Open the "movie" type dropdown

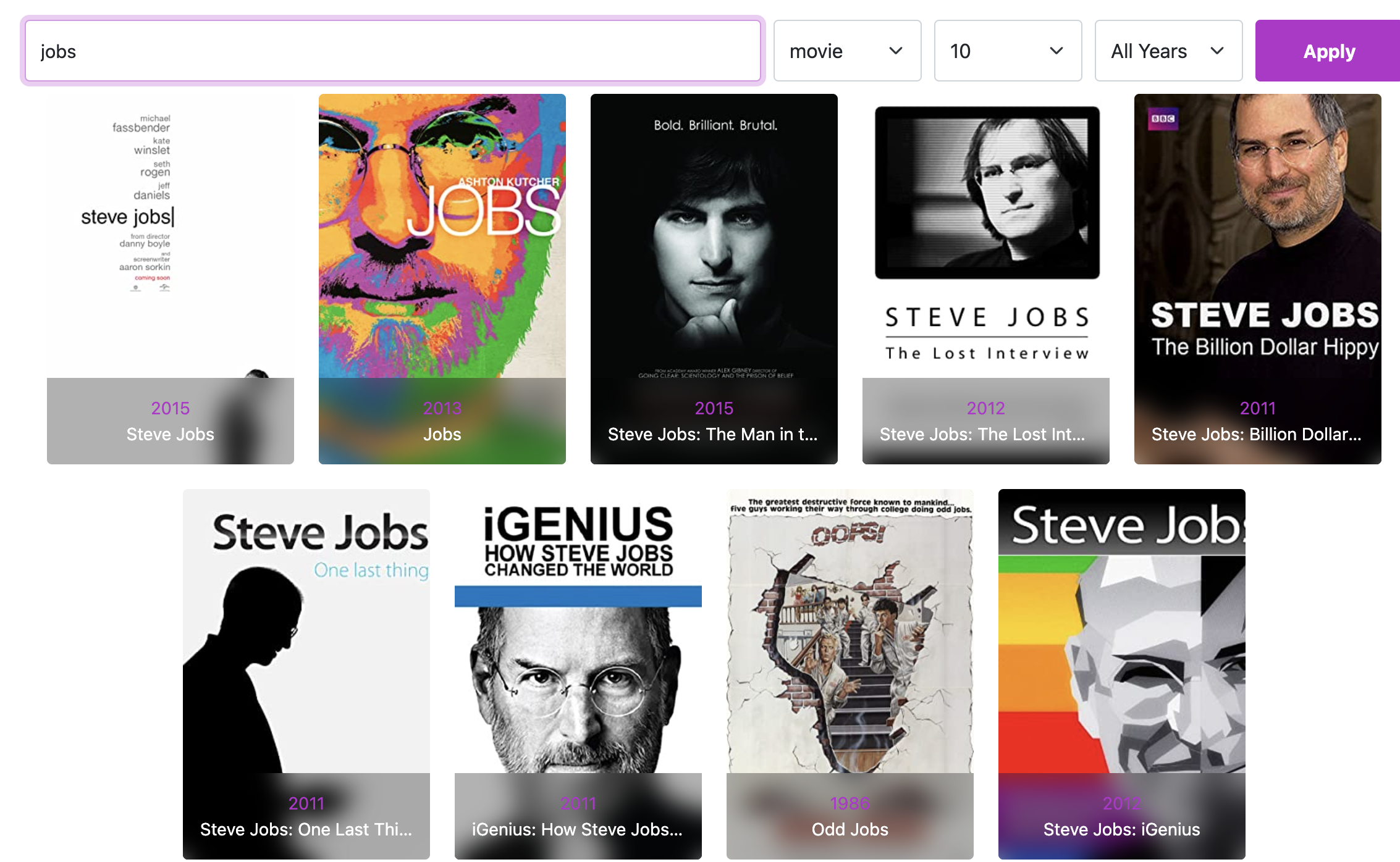tap(847, 51)
